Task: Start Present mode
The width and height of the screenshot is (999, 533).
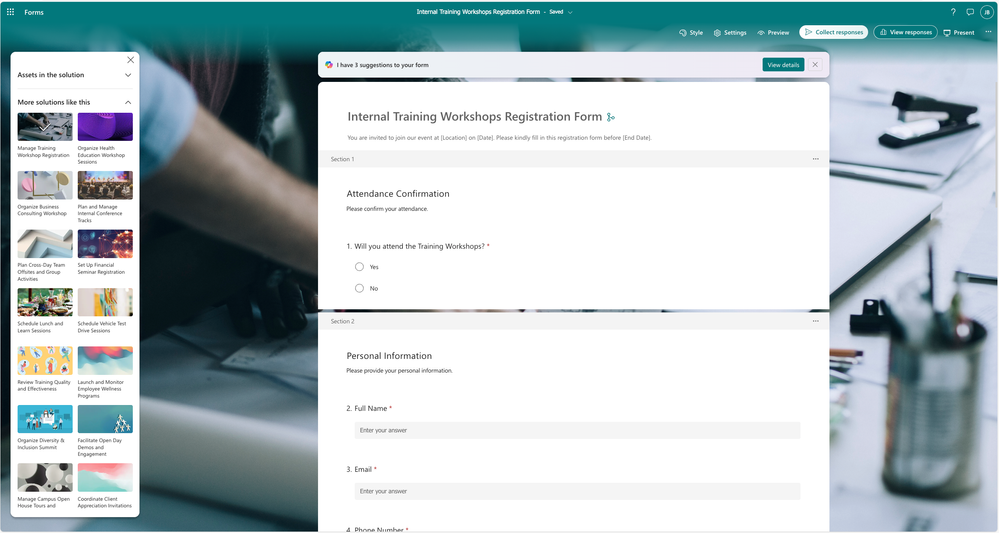Action: point(959,32)
